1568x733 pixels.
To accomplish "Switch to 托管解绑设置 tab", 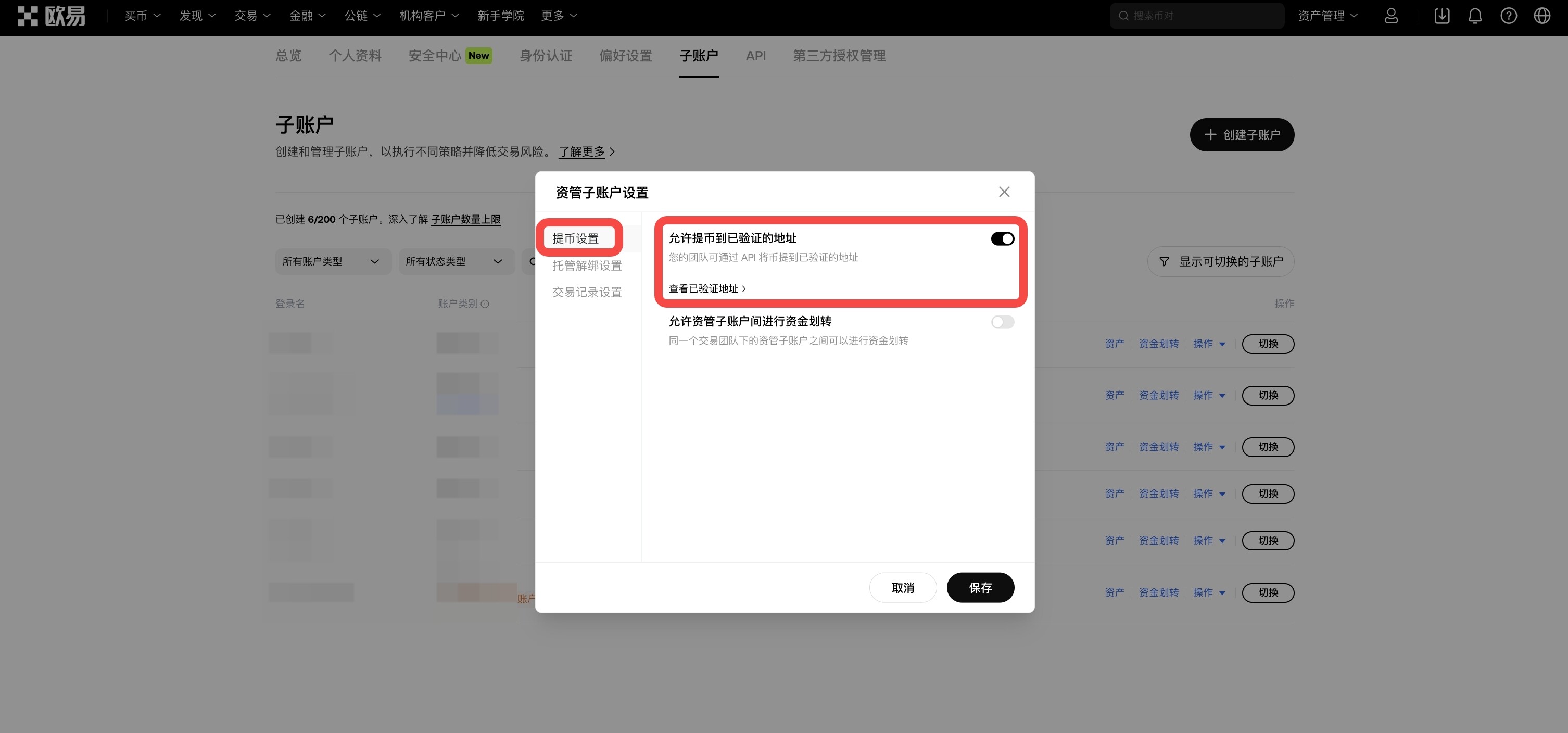I will (x=587, y=266).
